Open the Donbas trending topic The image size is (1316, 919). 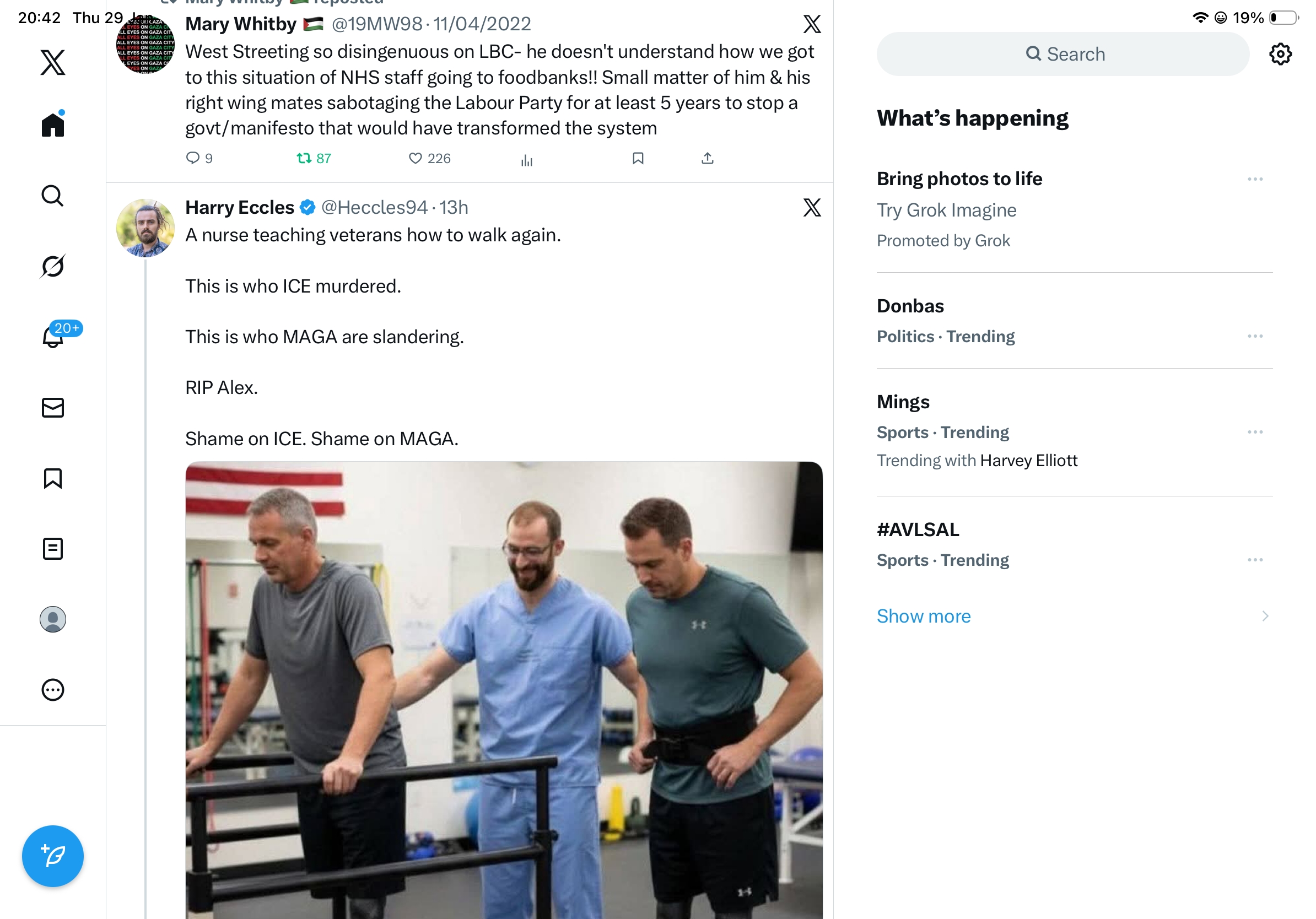(x=910, y=306)
